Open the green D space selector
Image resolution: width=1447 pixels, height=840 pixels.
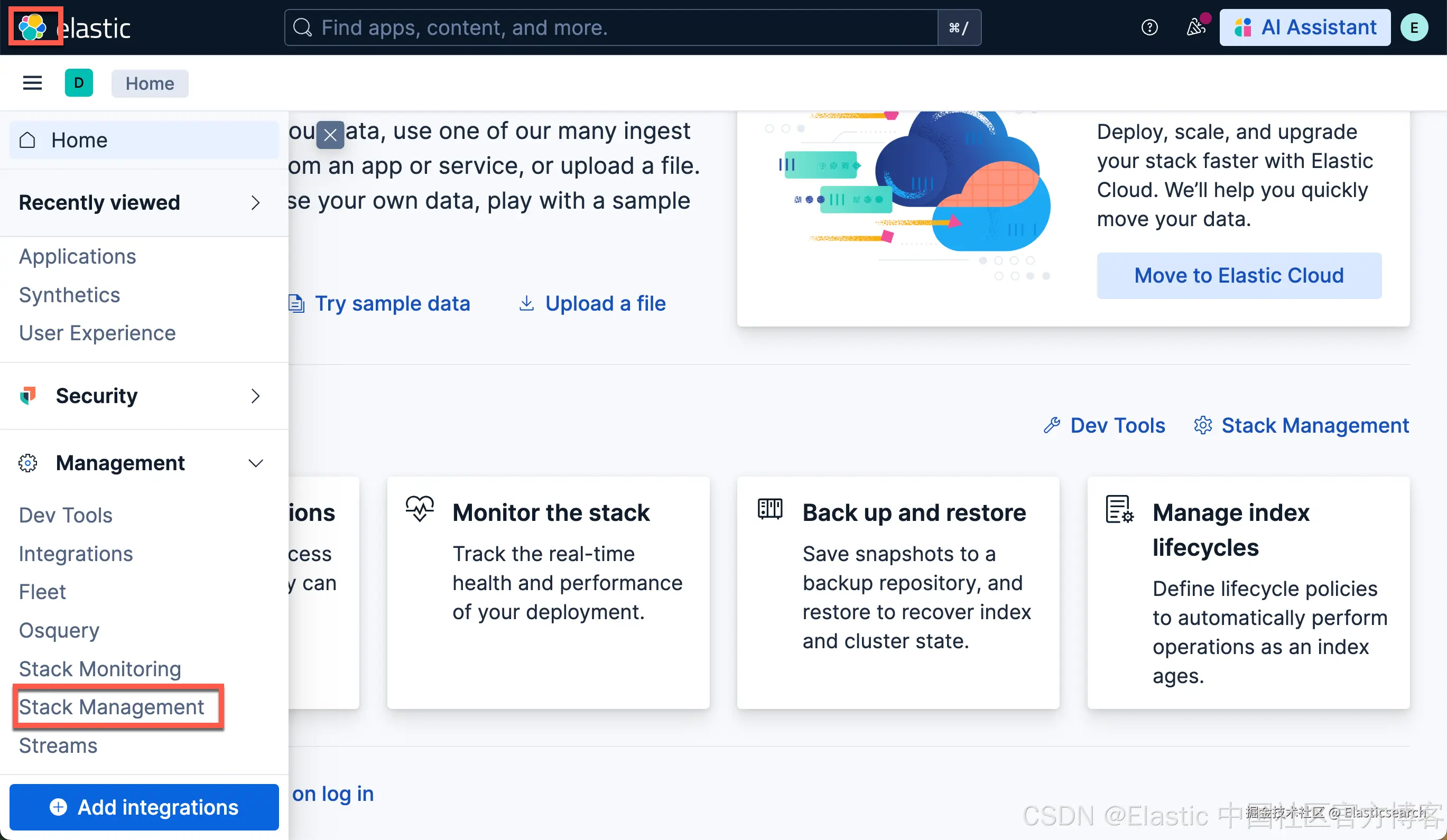coord(79,83)
